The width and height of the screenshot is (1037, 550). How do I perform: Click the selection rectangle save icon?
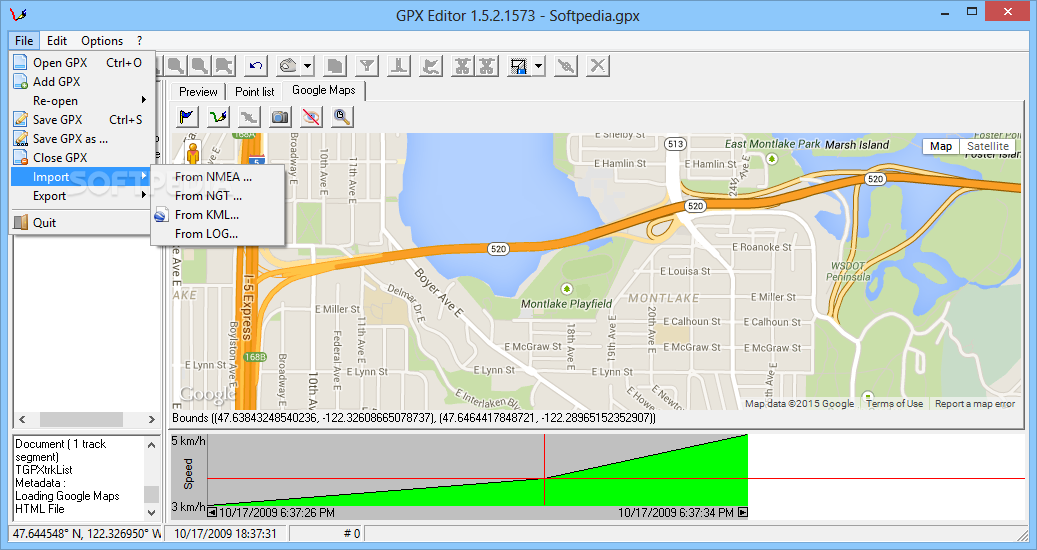tap(518, 65)
